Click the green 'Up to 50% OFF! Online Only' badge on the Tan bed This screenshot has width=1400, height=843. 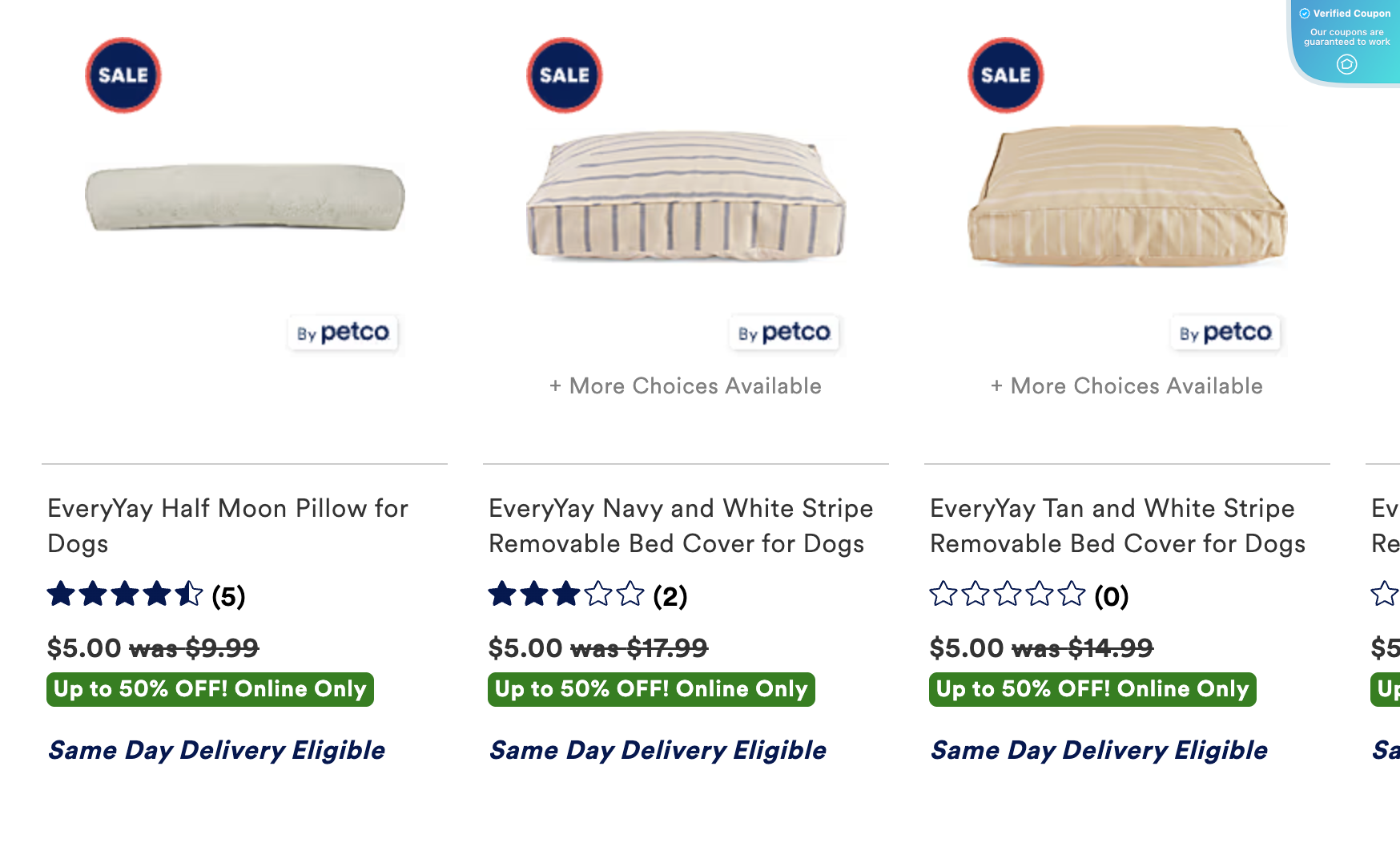click(1092, 688)
